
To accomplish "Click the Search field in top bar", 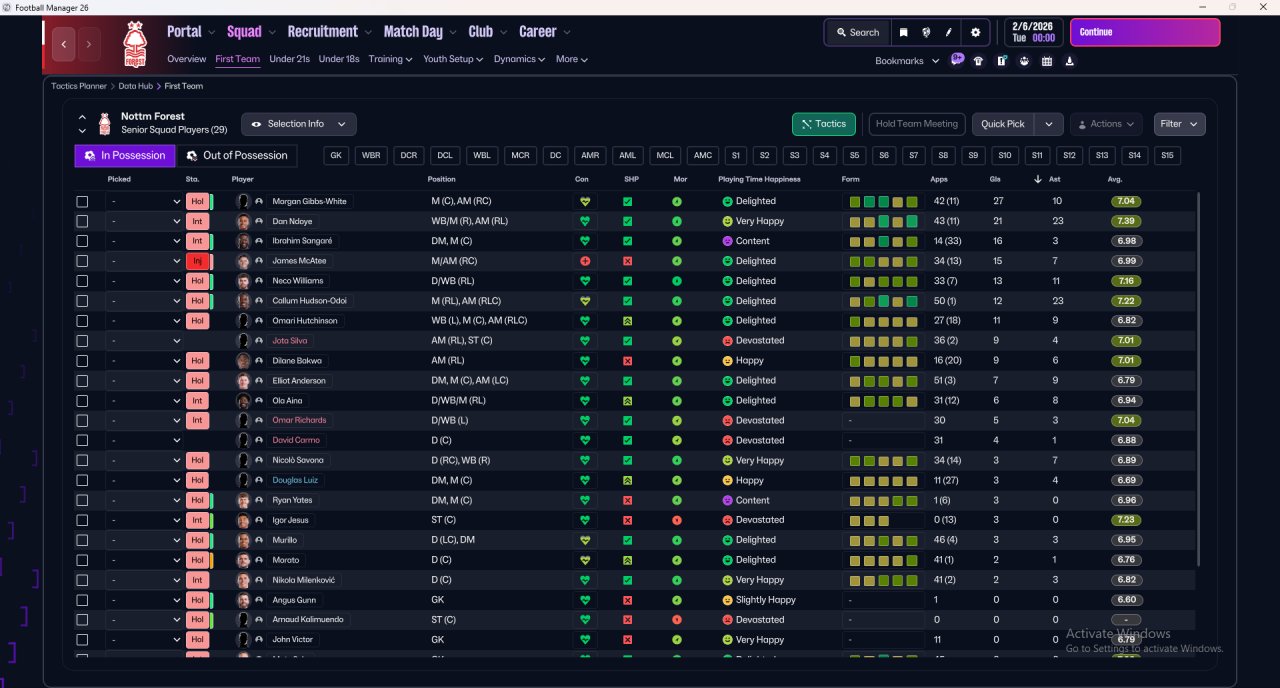I will click(857, 32).
